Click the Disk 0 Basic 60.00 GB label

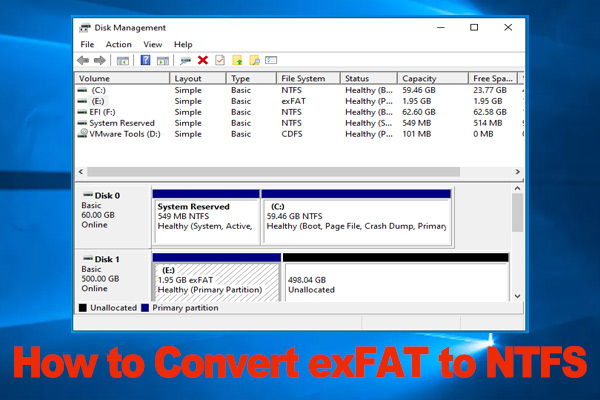tap(112, 216)
